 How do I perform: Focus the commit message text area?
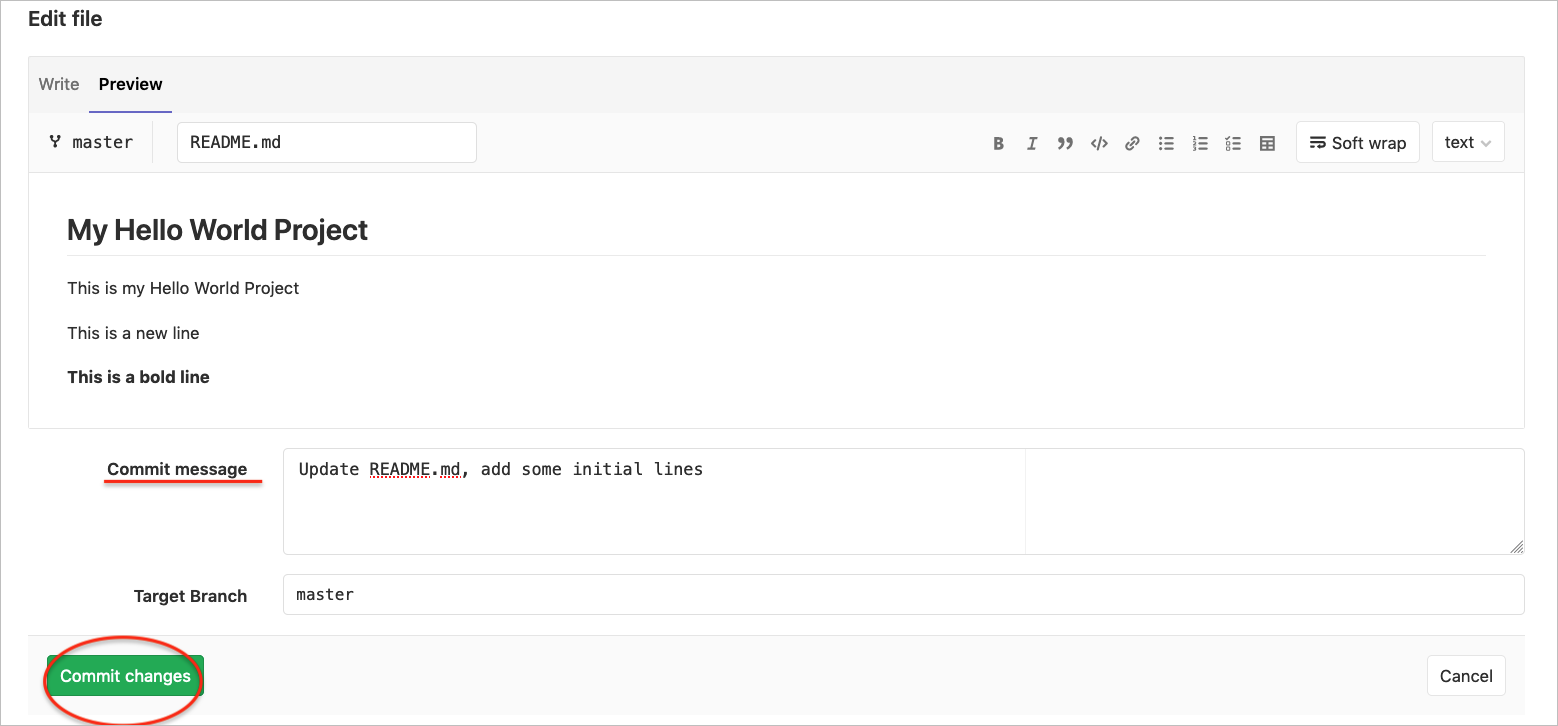point(903,501)
